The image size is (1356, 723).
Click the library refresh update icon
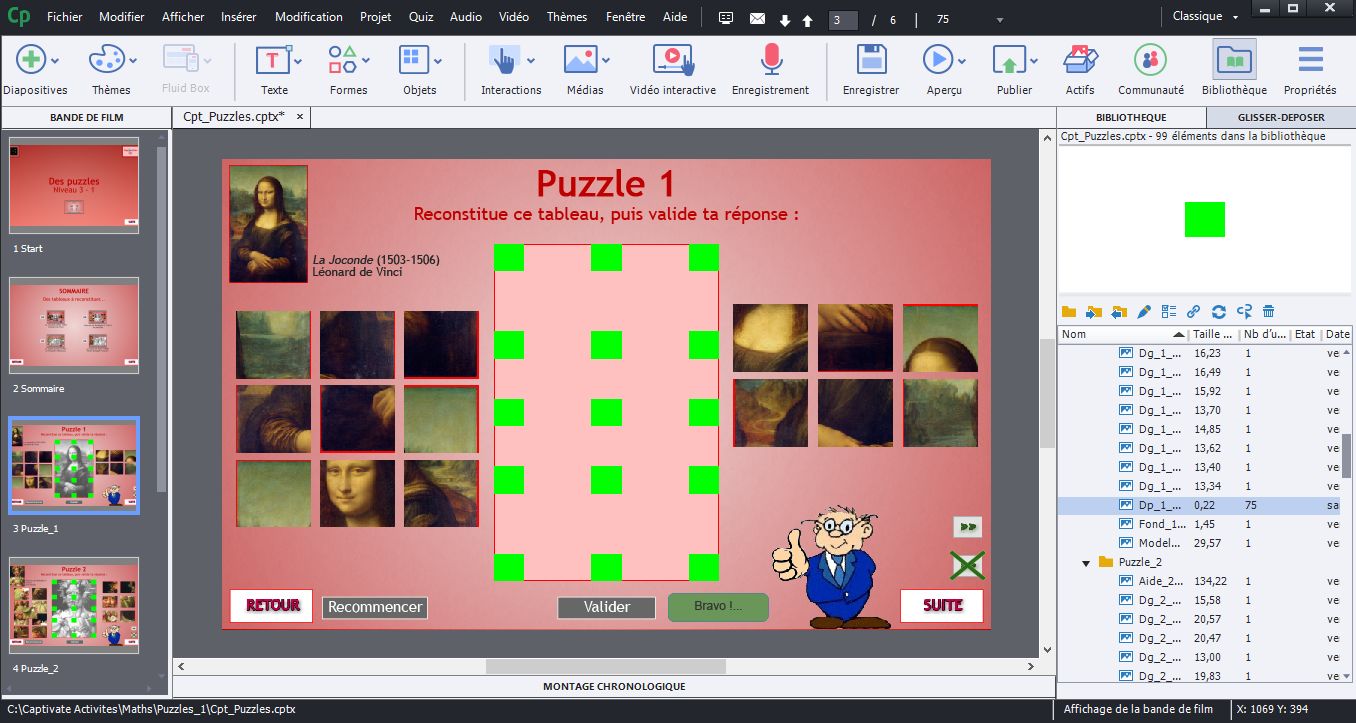(x=1218, y=312)
